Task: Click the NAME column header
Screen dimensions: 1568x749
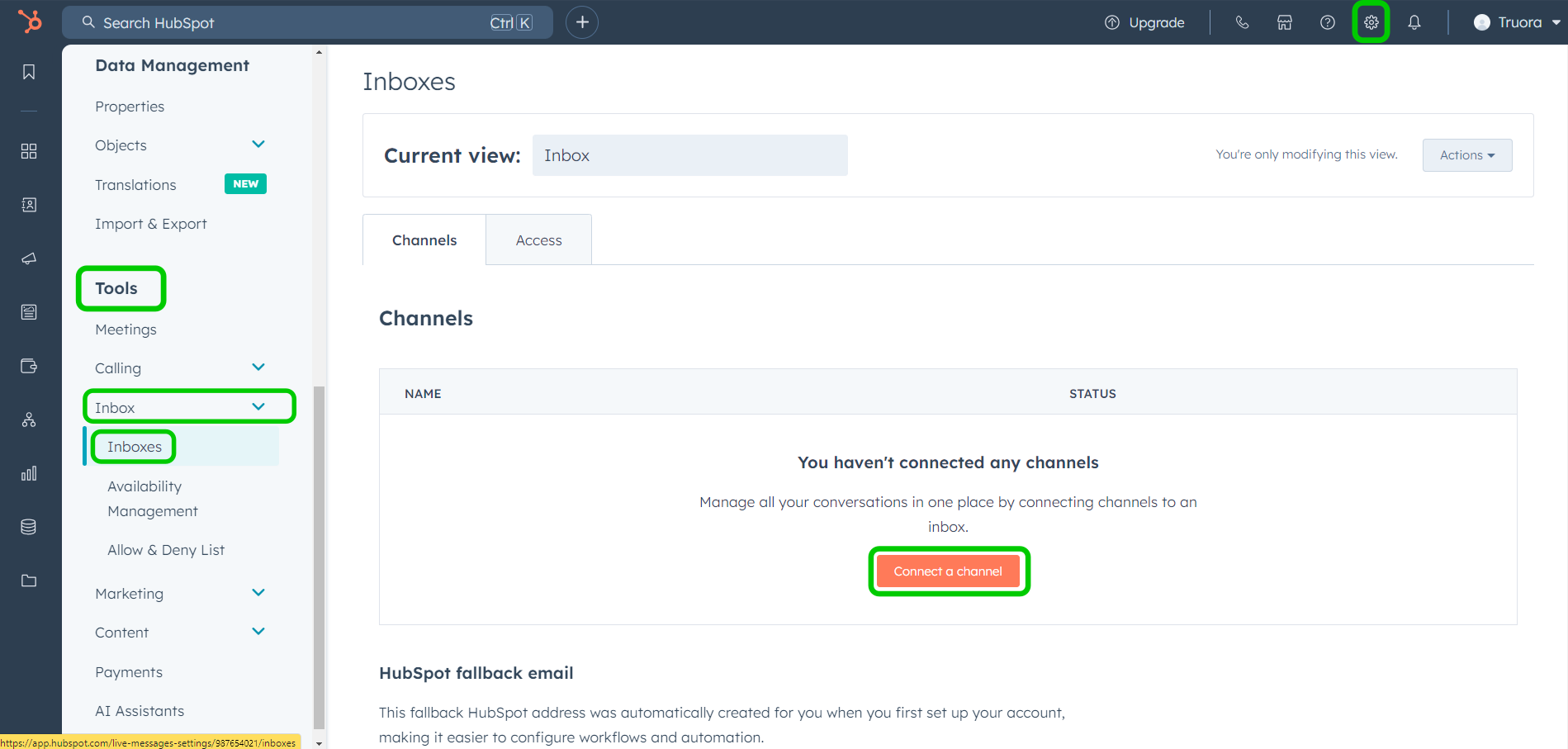Action: coord(423,394)
